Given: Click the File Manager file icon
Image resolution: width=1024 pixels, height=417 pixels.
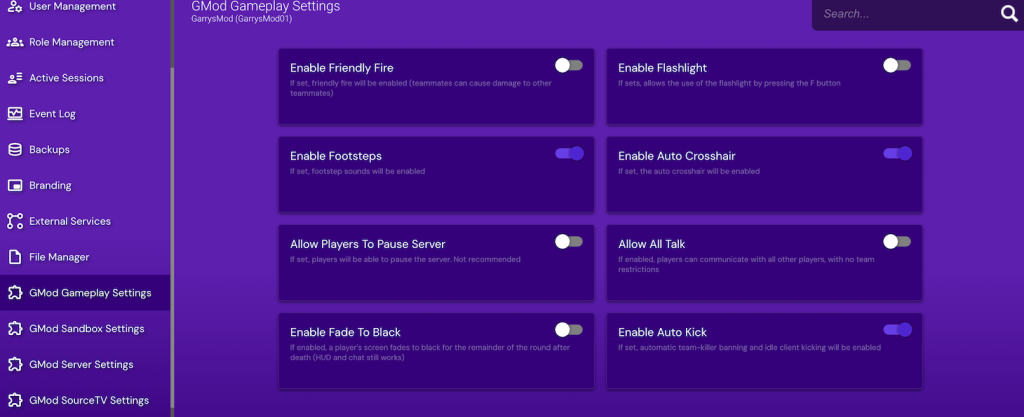Looking at the screenshot, I should coord(15,257).
